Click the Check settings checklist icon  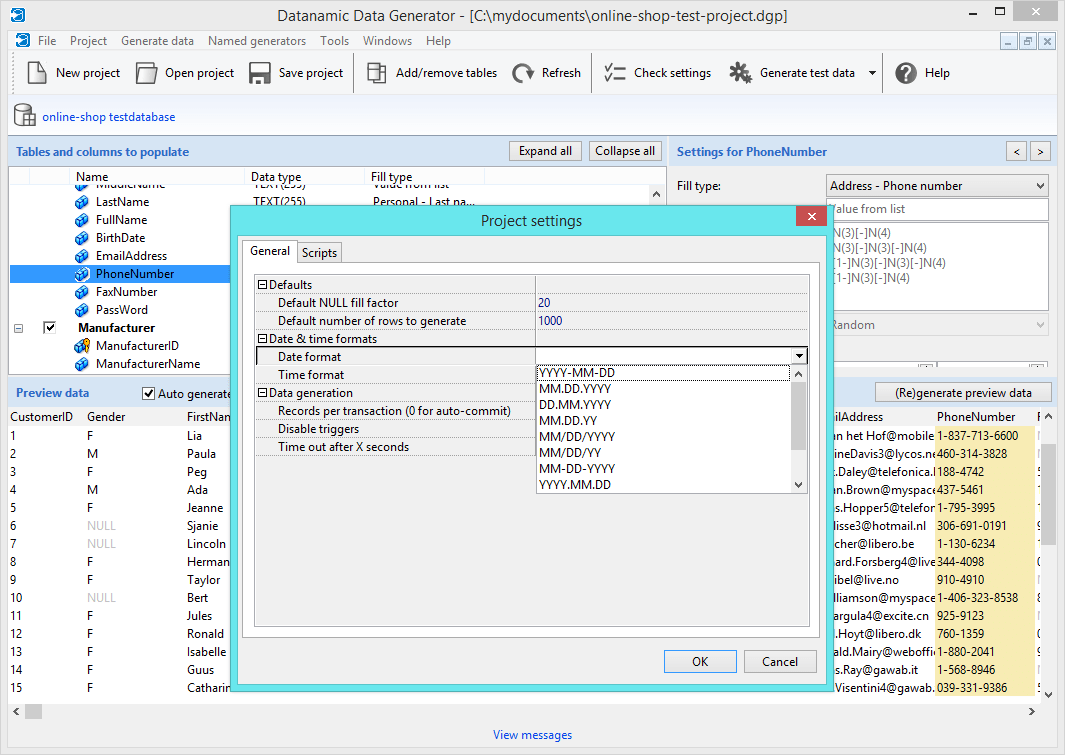pos(615,73)
